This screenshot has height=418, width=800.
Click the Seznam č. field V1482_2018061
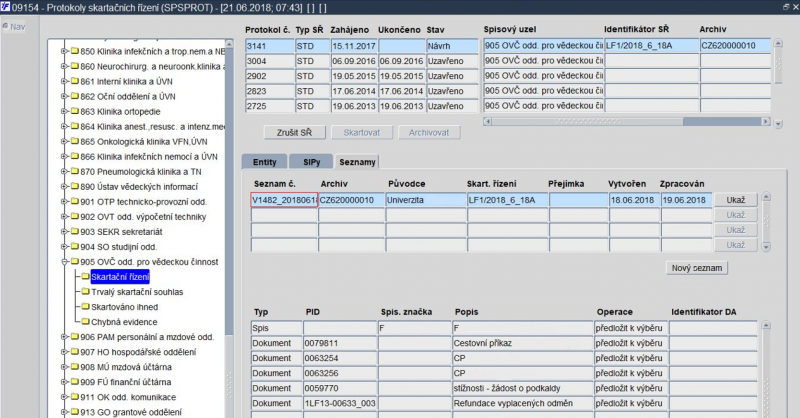[x=283, y=200]
